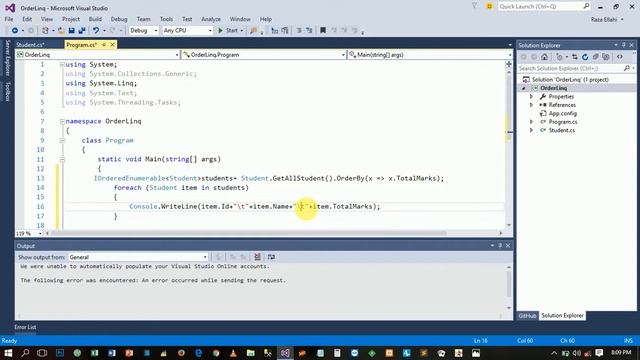Click the comment-out selected lines icon

tap(299, 31)
